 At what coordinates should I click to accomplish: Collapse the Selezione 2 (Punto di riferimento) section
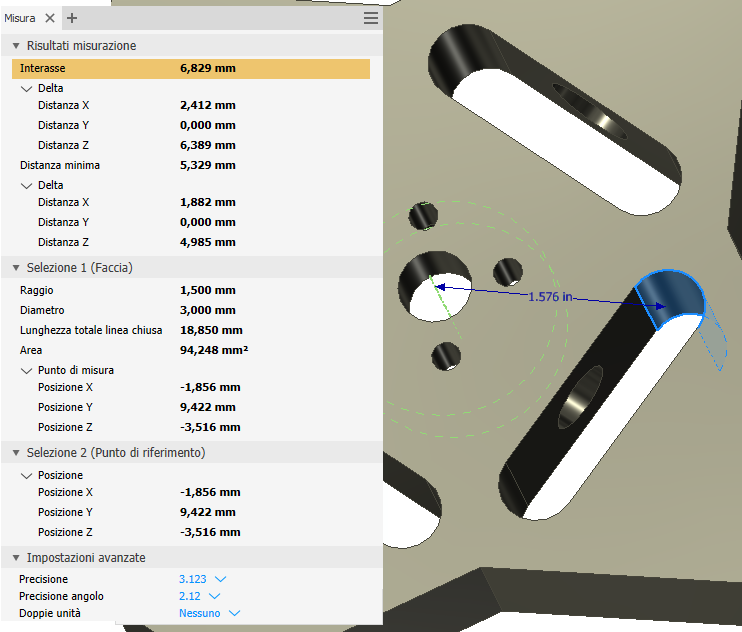[16, 453]
